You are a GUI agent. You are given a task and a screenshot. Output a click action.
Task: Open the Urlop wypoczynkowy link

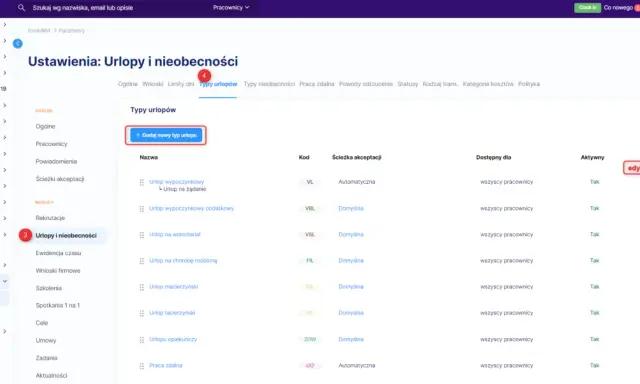176,182
